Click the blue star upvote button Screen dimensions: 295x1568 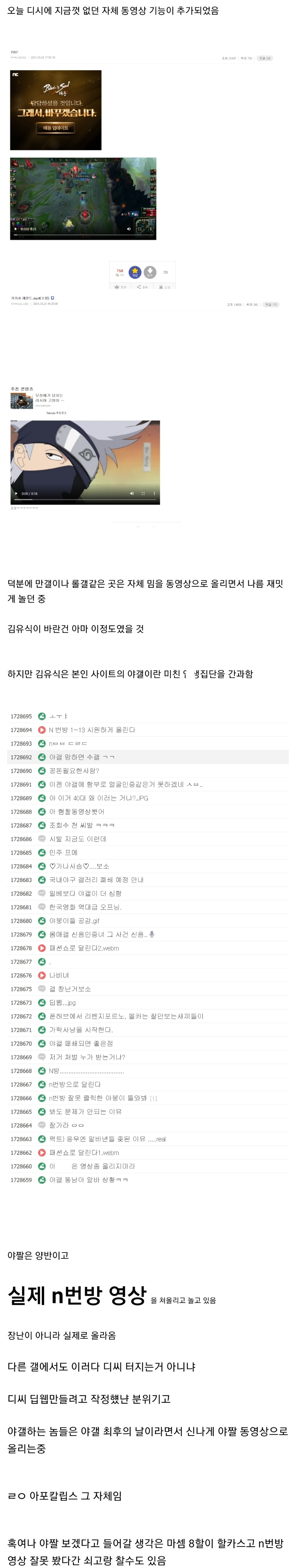point(135,272)
